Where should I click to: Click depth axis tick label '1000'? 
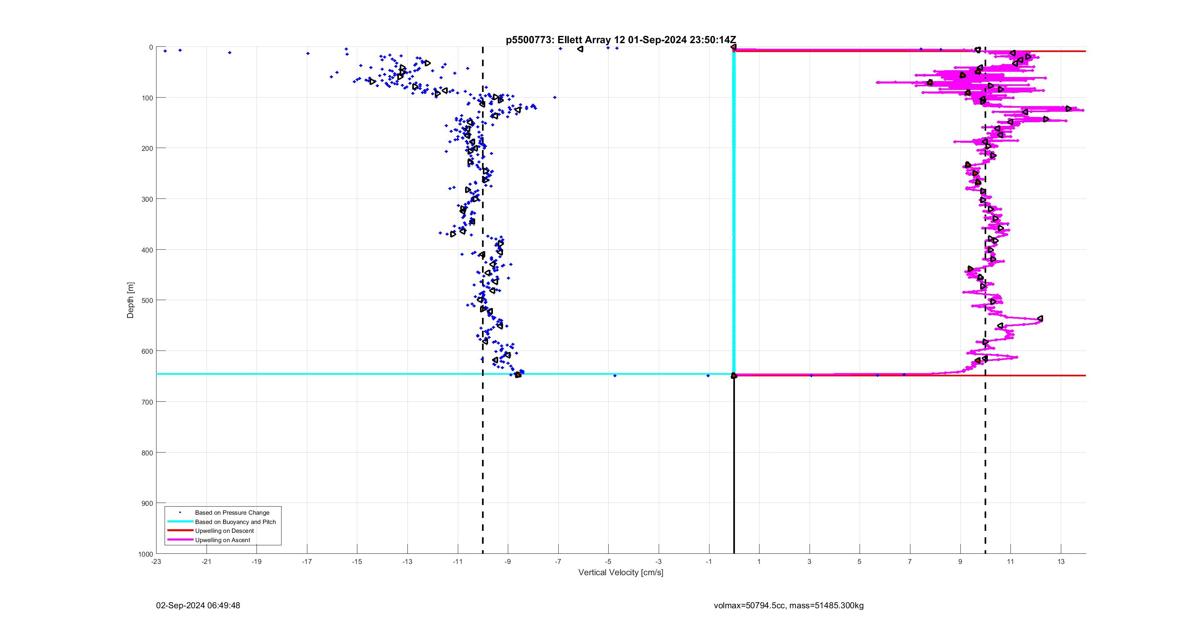click(x=144, y=553)
